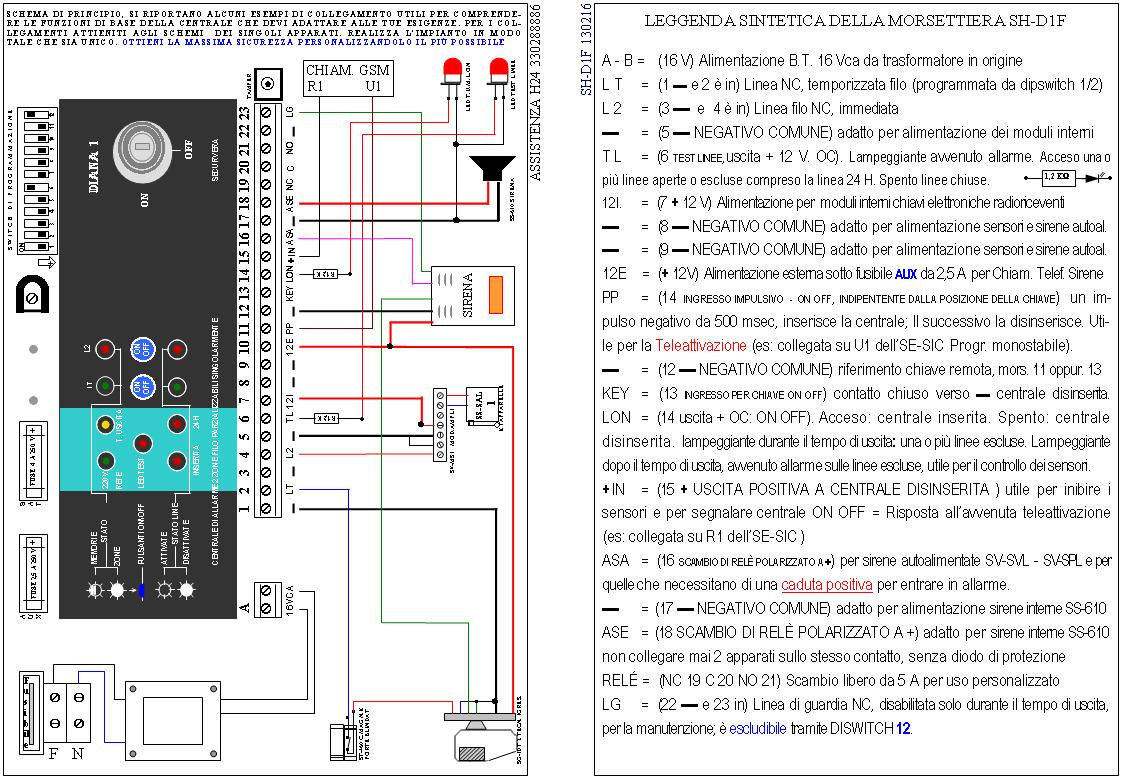Select the SIRENA external siren box
Viewport: 1122px width, 779px height.
coord(472,296)
